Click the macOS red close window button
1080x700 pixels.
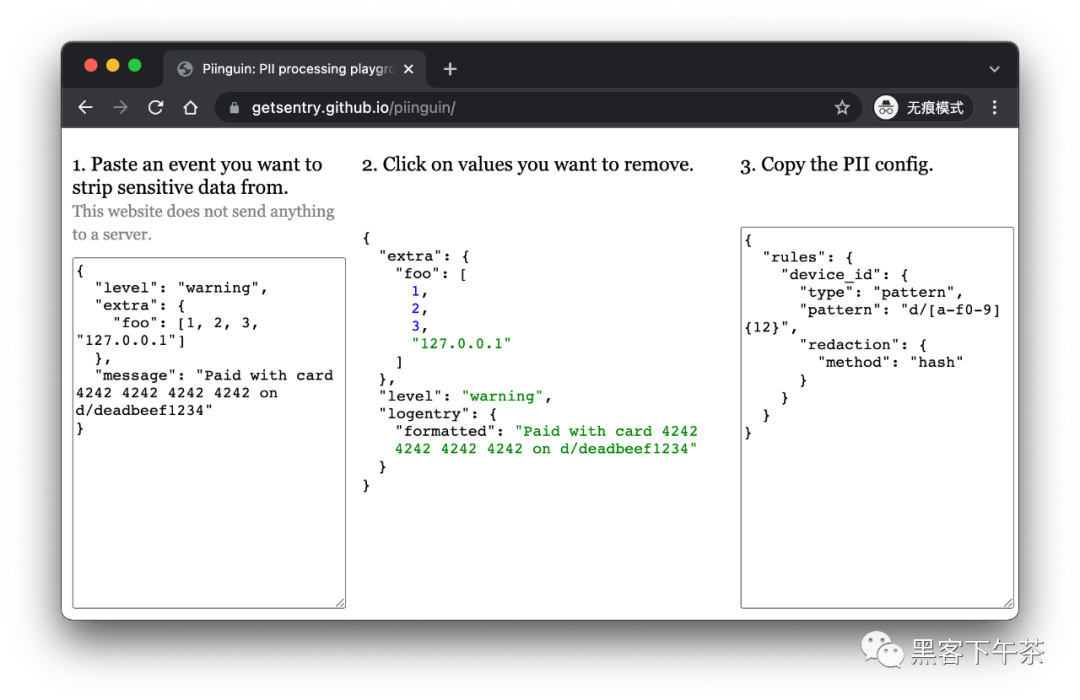pos(91,65)
